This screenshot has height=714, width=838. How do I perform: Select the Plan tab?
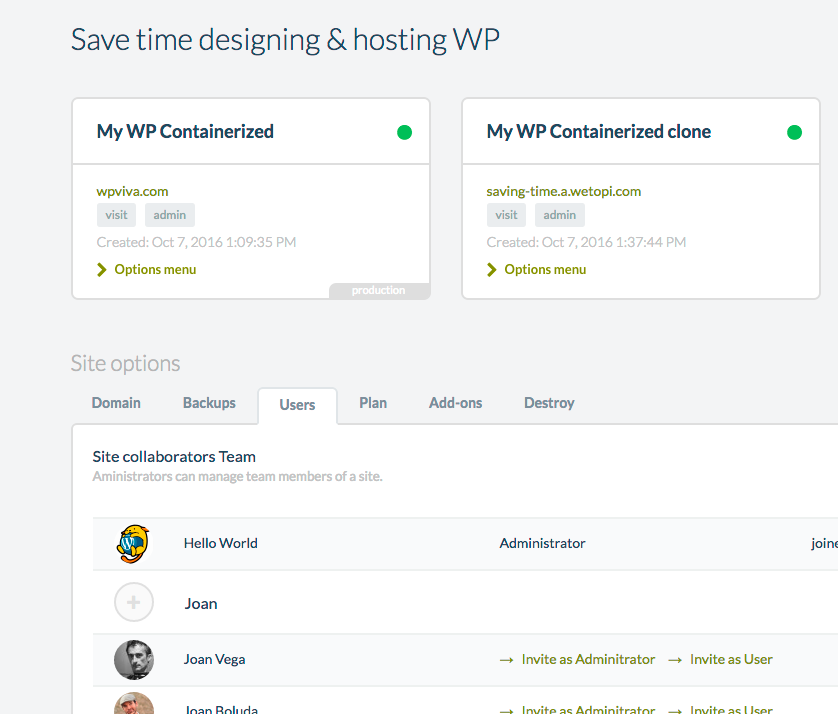click(373, 403)
